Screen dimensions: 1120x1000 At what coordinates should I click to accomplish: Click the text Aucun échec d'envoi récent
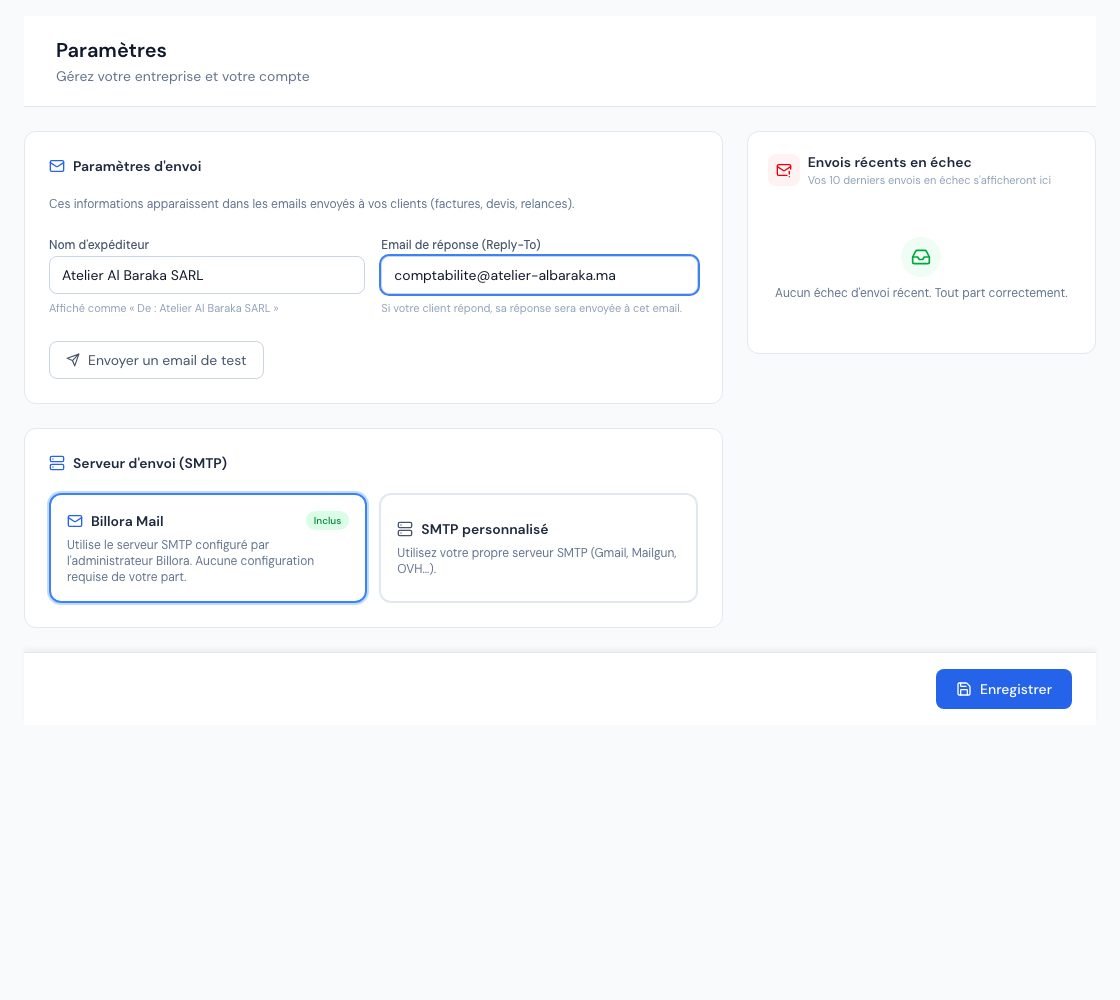[921, 293]
